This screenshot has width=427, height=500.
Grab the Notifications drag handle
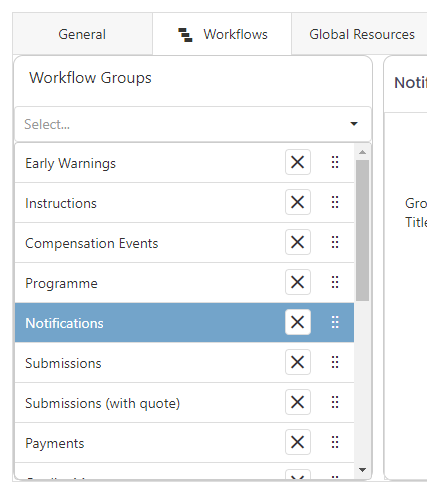pos(335,322)
